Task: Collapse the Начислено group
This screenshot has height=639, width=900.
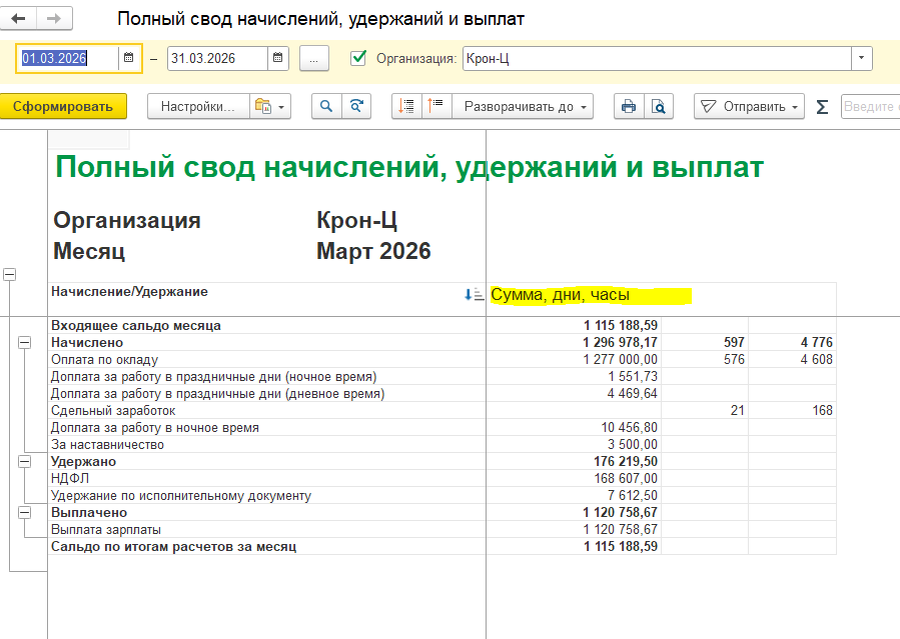Action: point(24,343)
